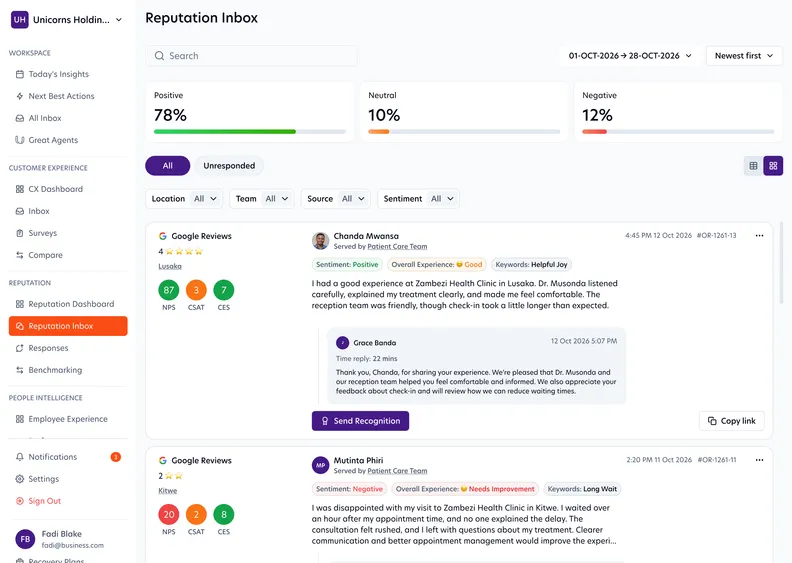Screen dimensions: 792x563
Task: Click the Negative 12% progress bar
Action: click(x=678, y=132)
